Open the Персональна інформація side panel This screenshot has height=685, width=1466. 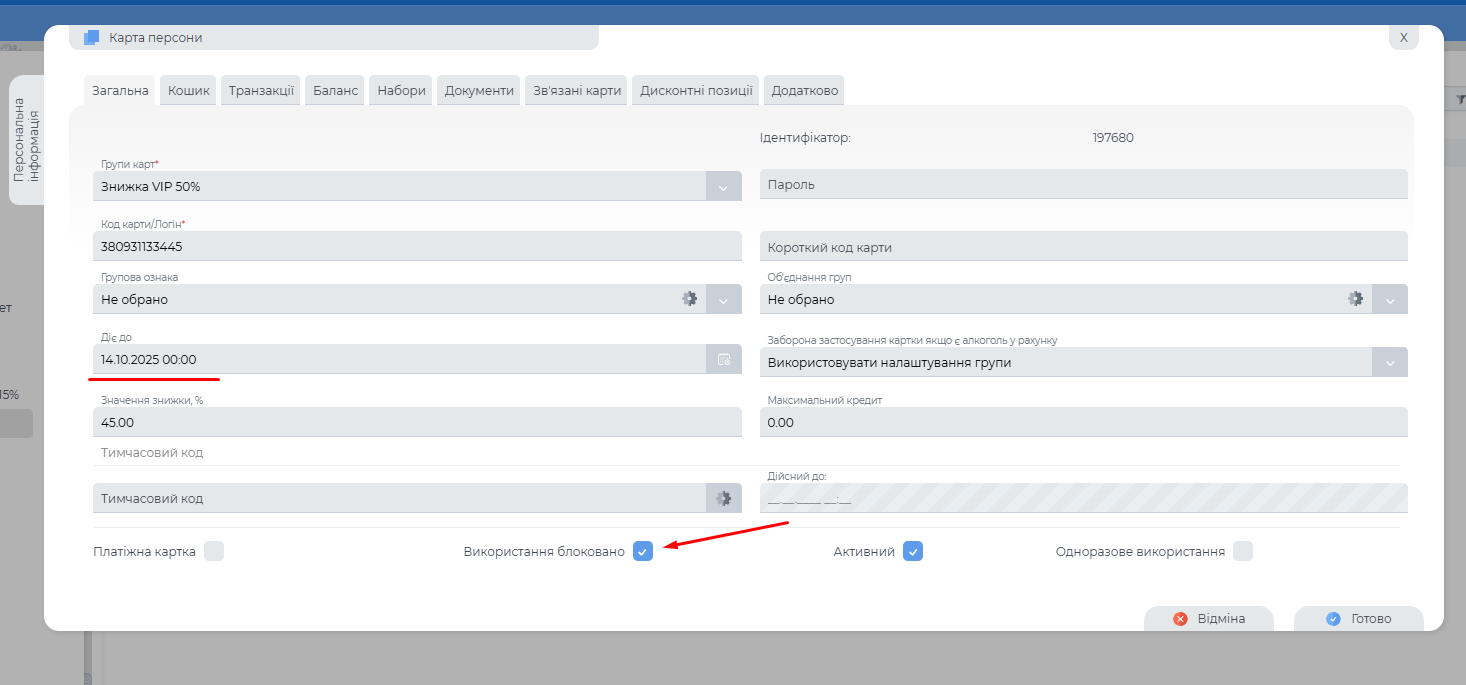pyautogui.click(x=27, y=140)
